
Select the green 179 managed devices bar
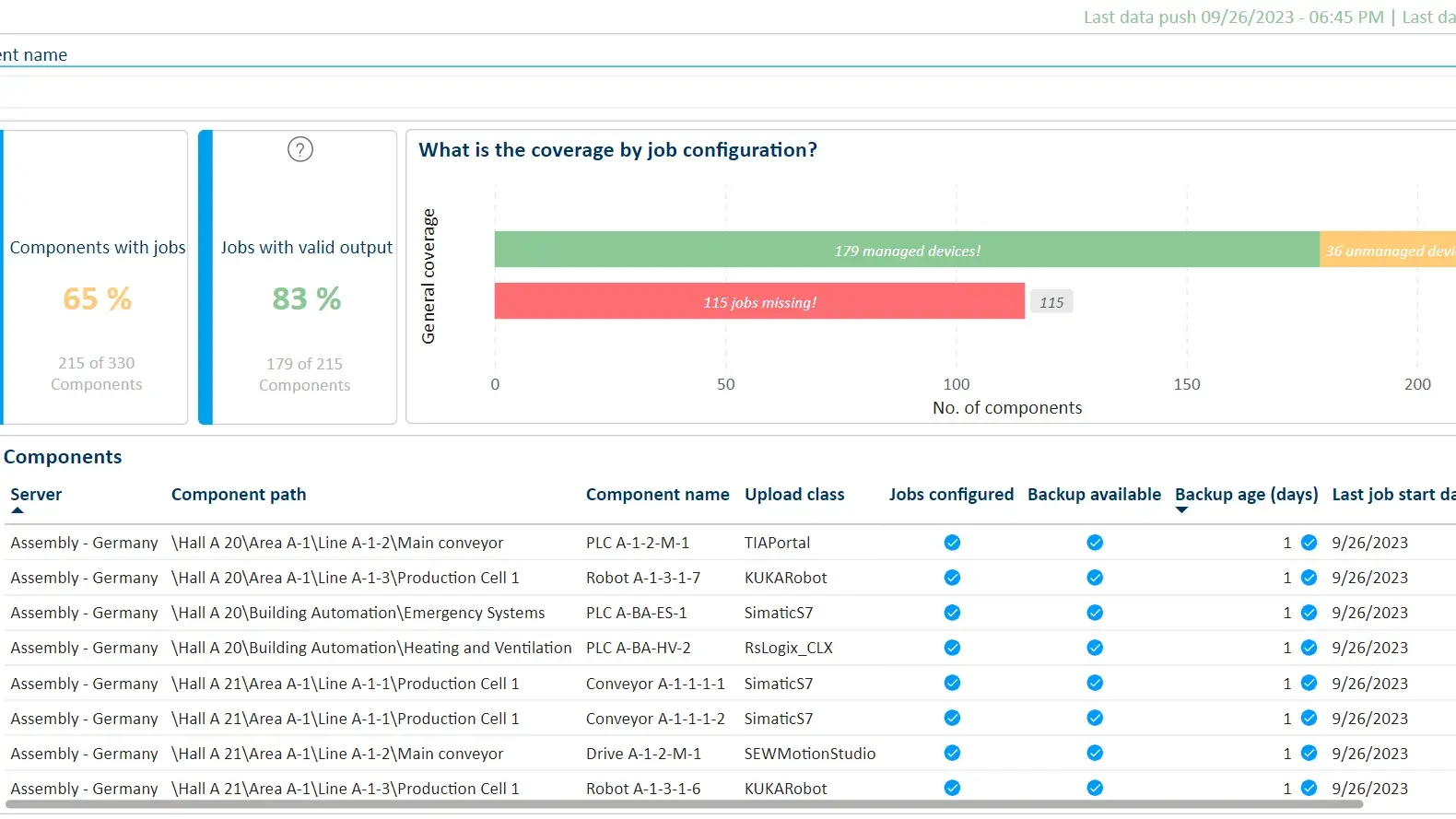tap(907, 250)
